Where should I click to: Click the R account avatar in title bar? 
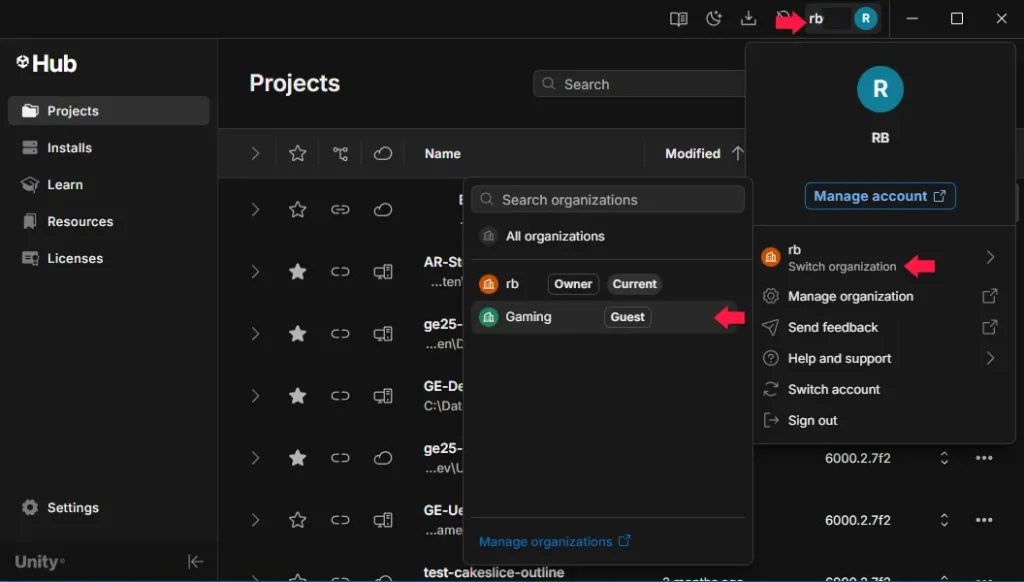865,19
